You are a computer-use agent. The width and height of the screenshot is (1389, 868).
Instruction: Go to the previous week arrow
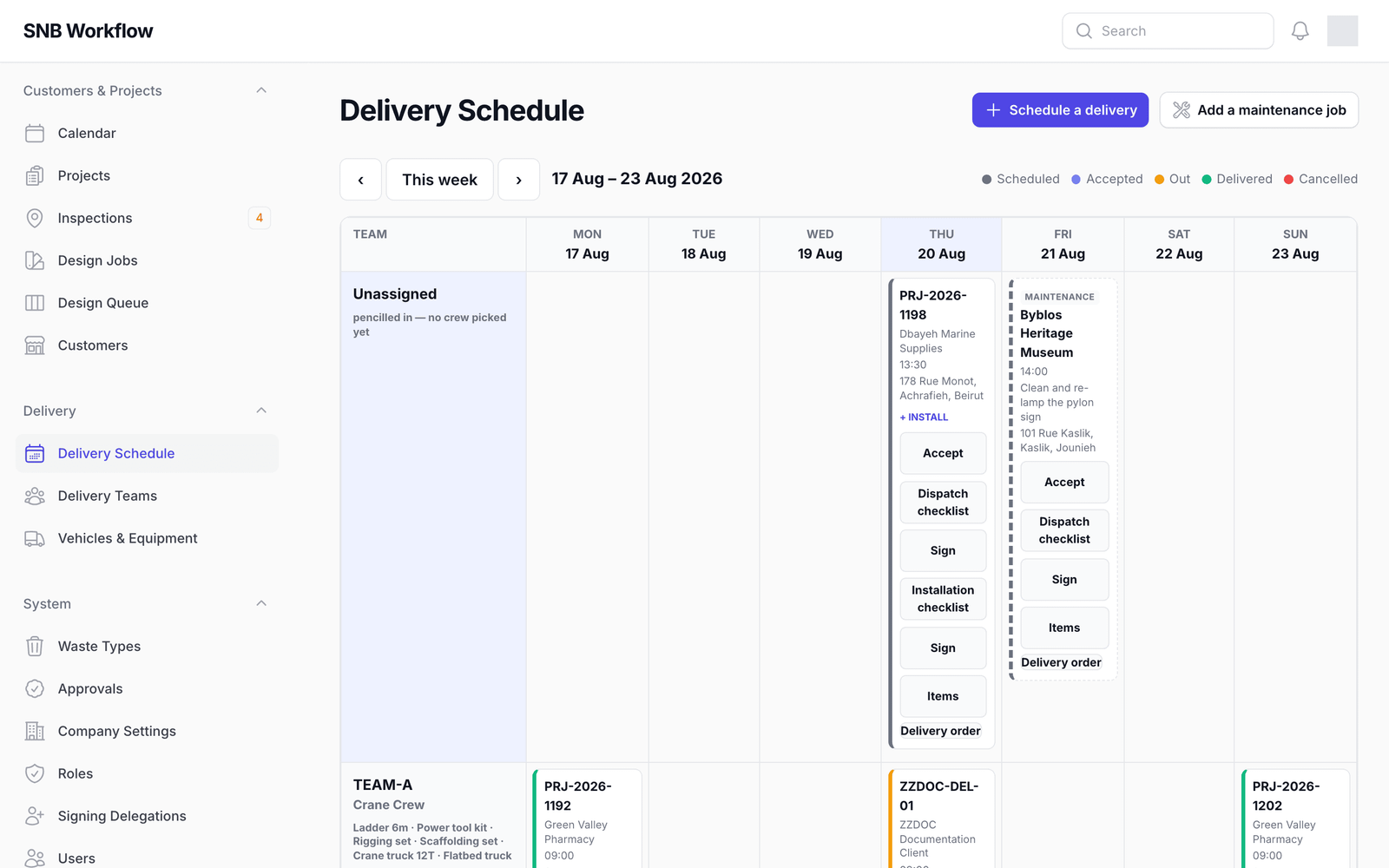tap(361, 180)
